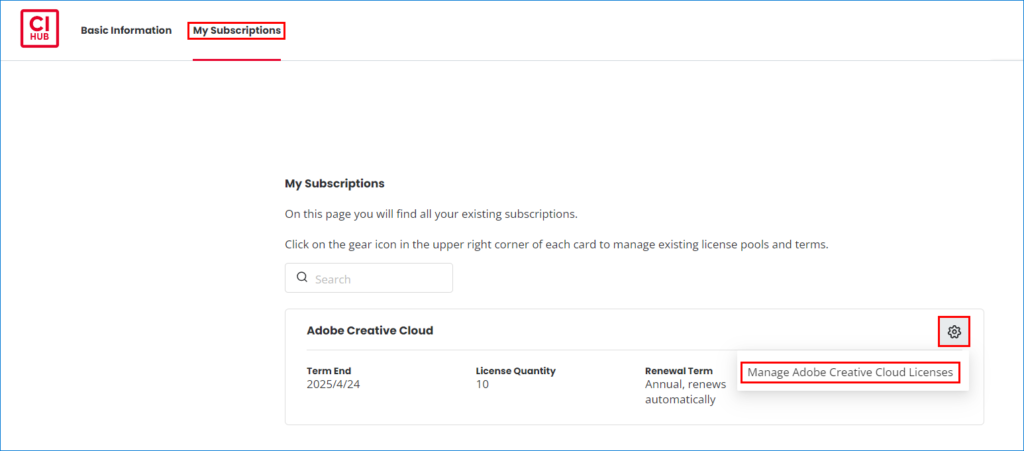Select the 2025/4/24 term end date
Image resolution: width=1024 pixels, height=451 pixels.
tap(333, 384)
